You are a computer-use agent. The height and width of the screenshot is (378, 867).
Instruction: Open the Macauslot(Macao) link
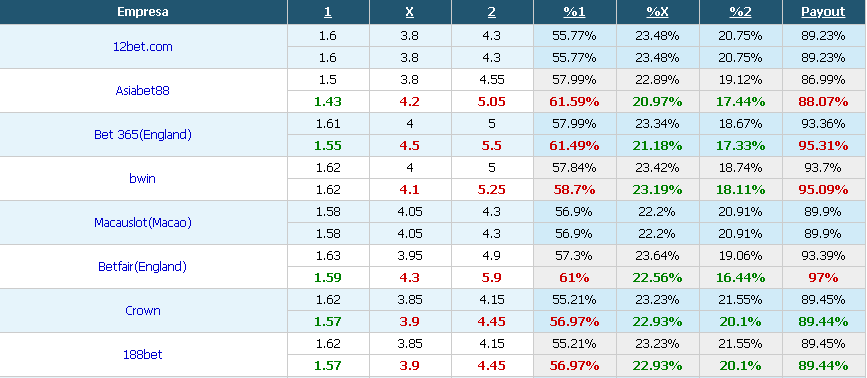point(143,223)
